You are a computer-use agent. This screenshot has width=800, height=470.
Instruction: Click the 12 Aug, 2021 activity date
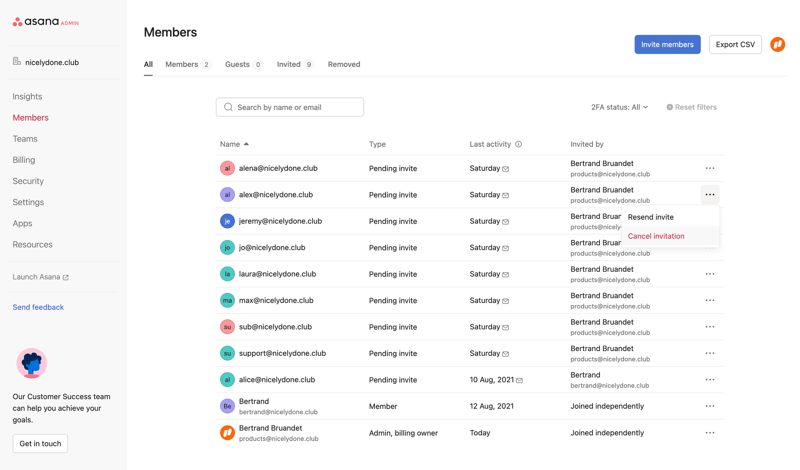tap(491, 406)
